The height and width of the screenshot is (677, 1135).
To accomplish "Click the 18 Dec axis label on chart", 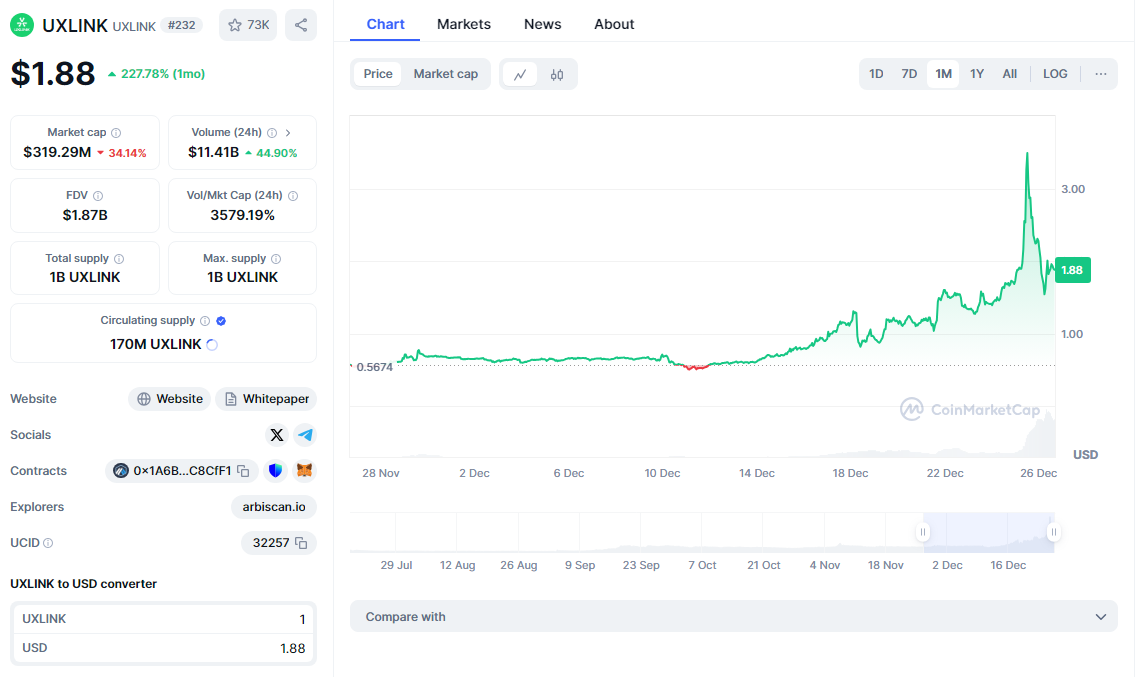I will [x=850, y=474].
